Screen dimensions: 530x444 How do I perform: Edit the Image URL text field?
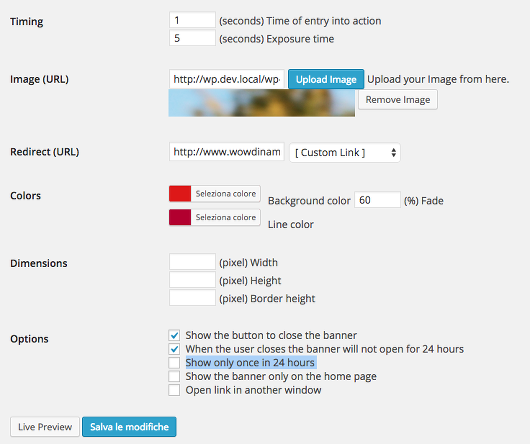pos(227,79)
